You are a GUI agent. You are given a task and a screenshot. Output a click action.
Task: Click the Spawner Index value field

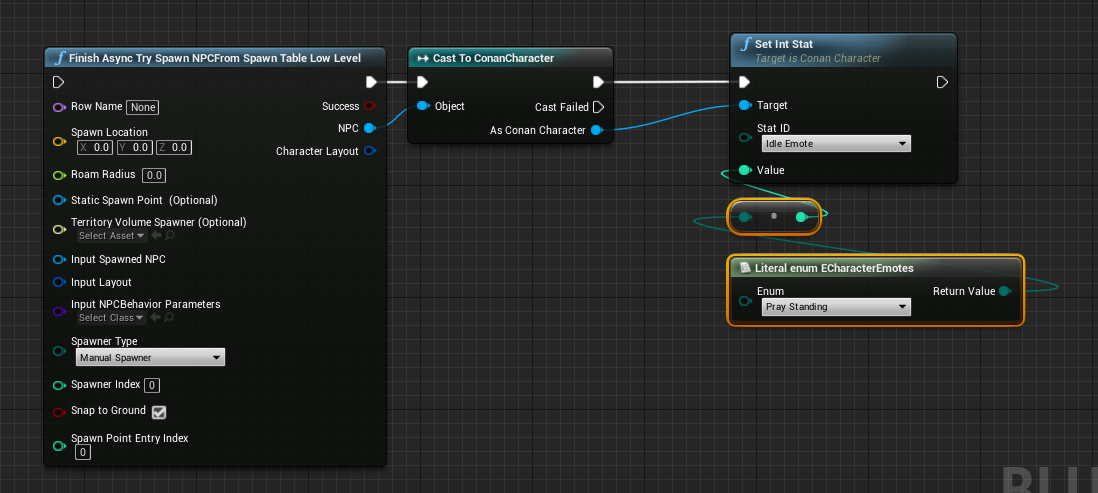151,385
